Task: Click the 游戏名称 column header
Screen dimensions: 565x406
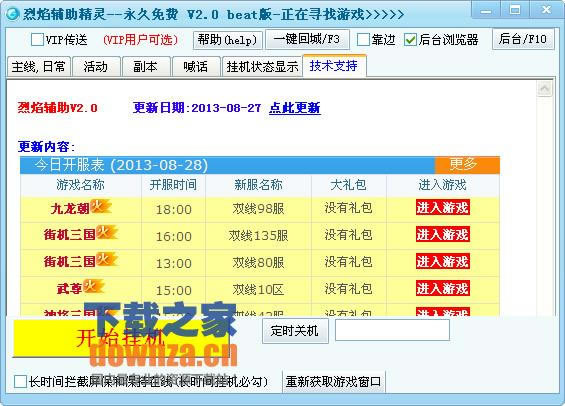Action: pyautogui.click(x=80, y=185)
